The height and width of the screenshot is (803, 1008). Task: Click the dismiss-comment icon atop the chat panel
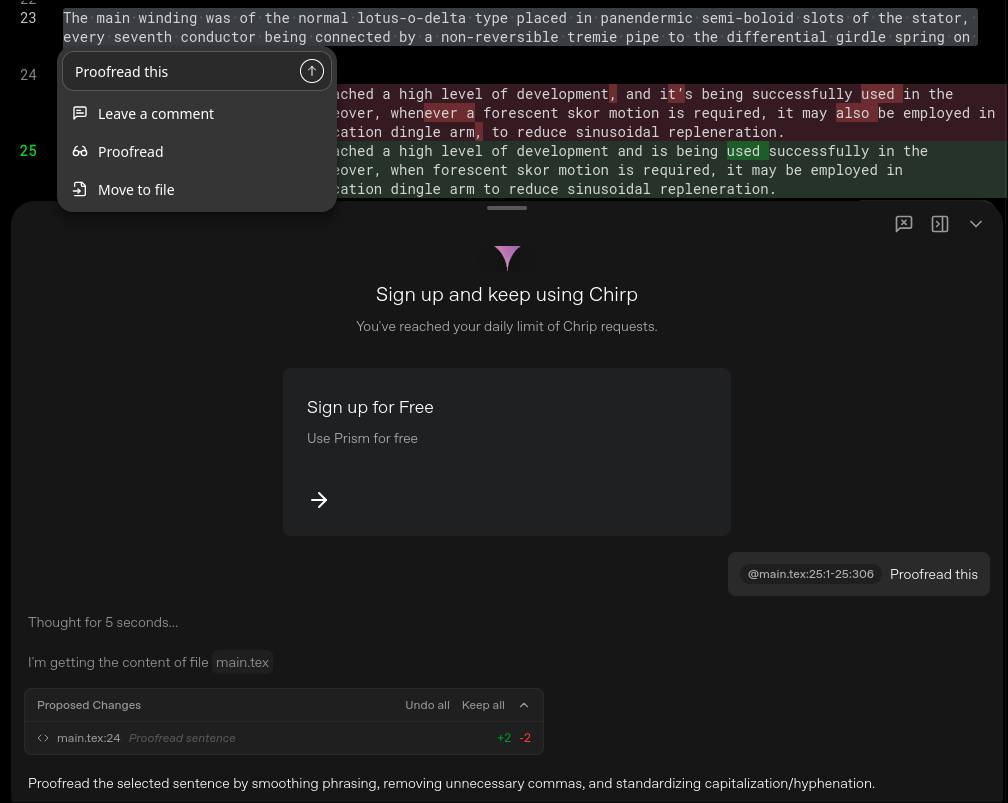904,224
